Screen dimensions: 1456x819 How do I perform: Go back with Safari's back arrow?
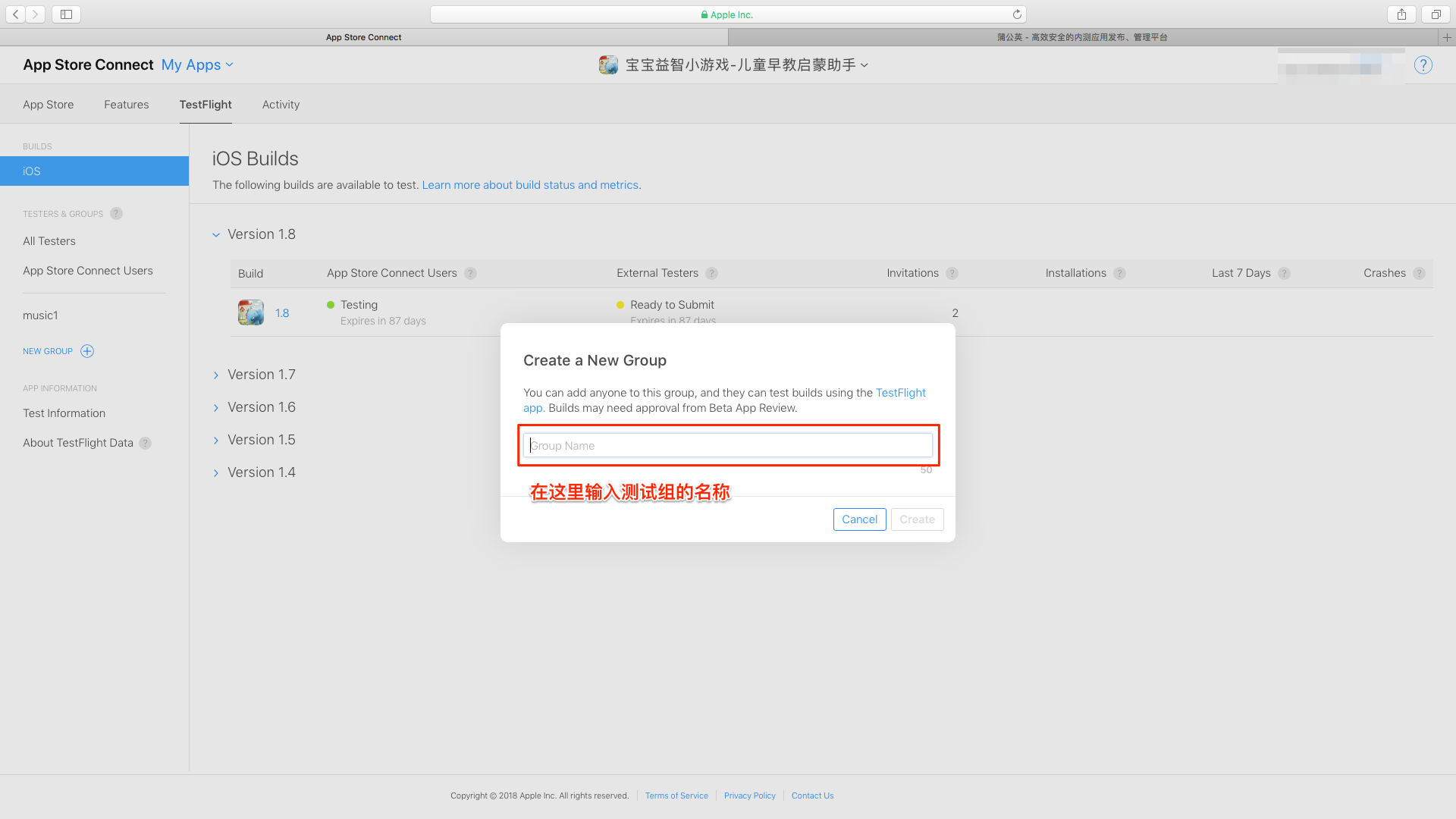pyautogui.click(x=15, y=14)
